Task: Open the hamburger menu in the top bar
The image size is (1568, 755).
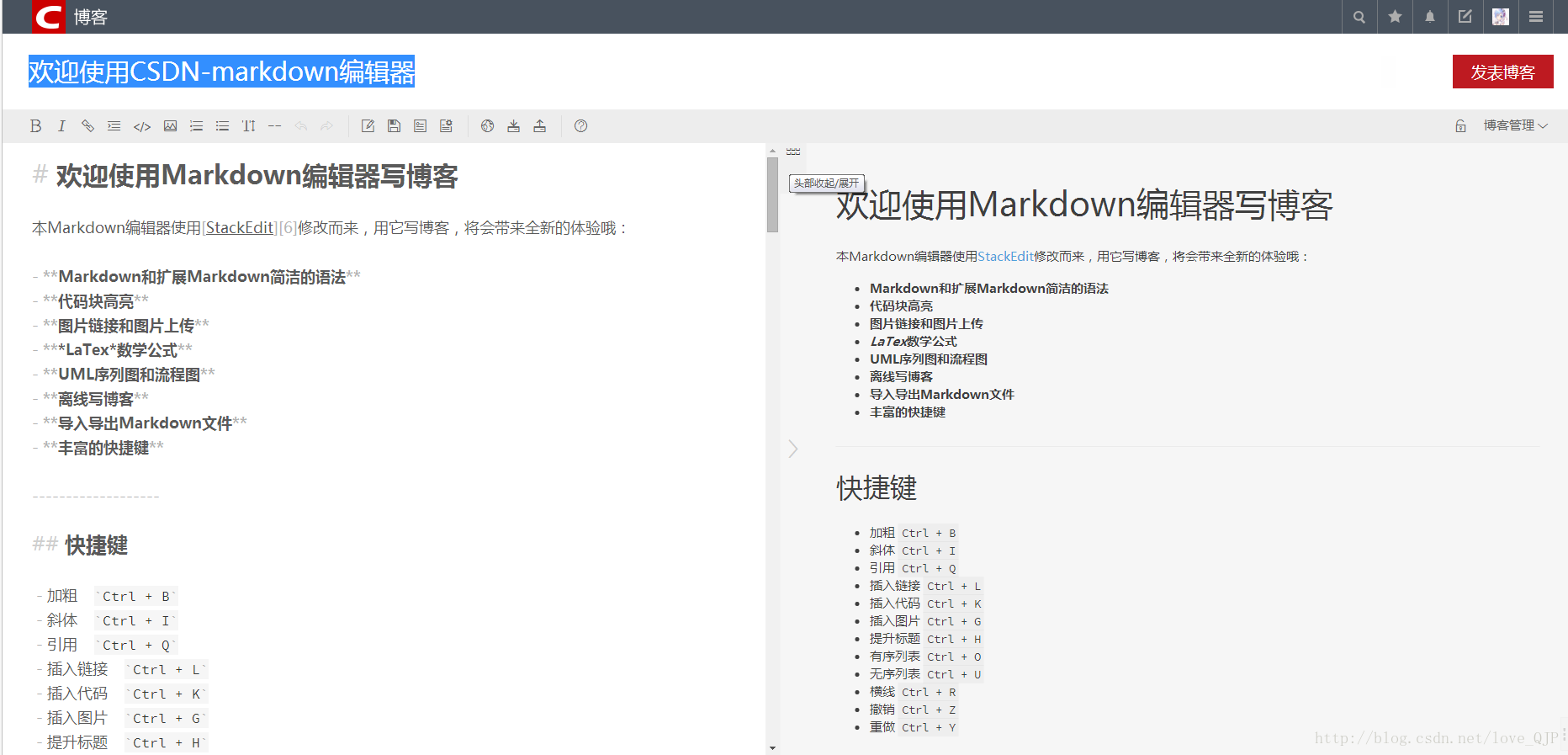Action: tap(1536, 17)
